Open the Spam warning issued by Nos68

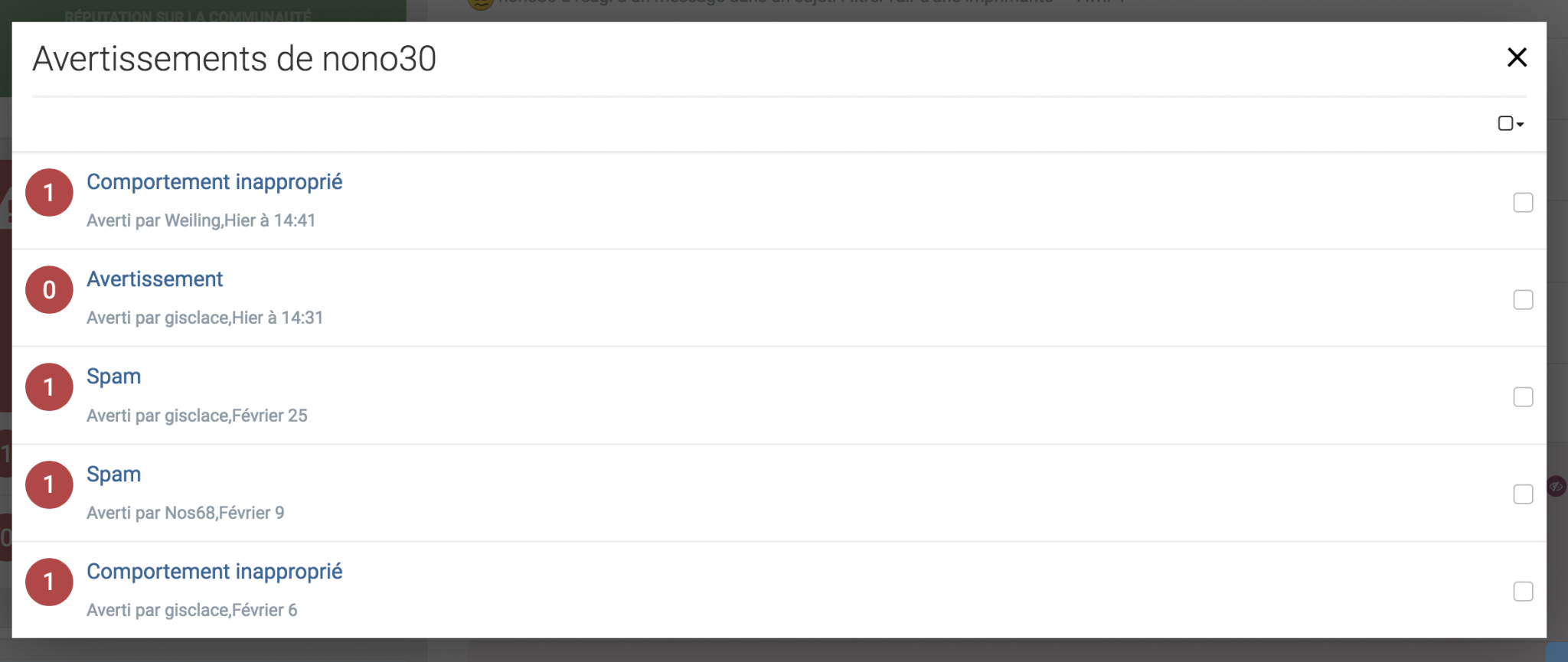click(x=113, y=474)
